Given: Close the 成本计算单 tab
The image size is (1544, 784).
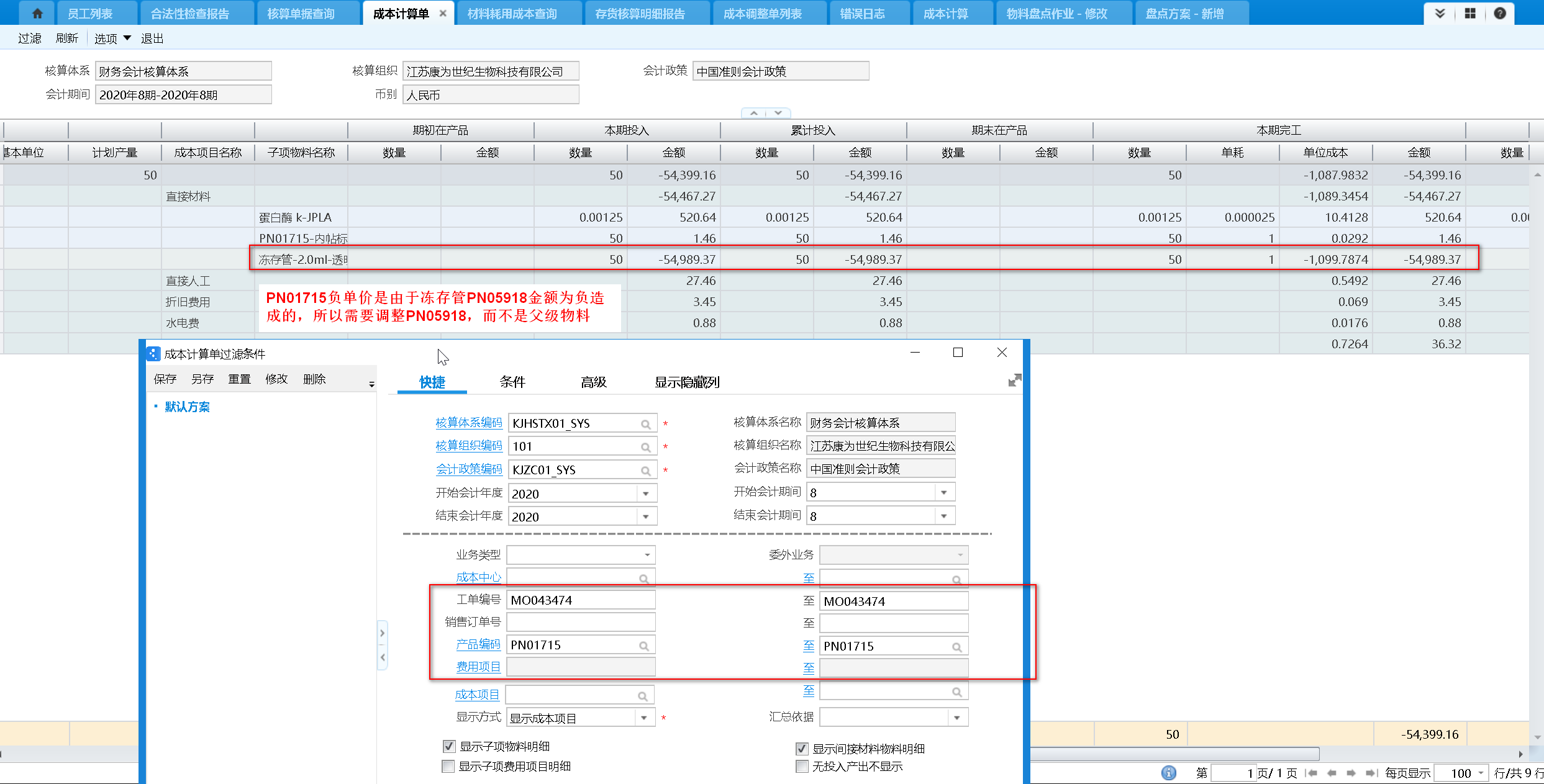Looking at the screenshot, I should coord(443,14).
